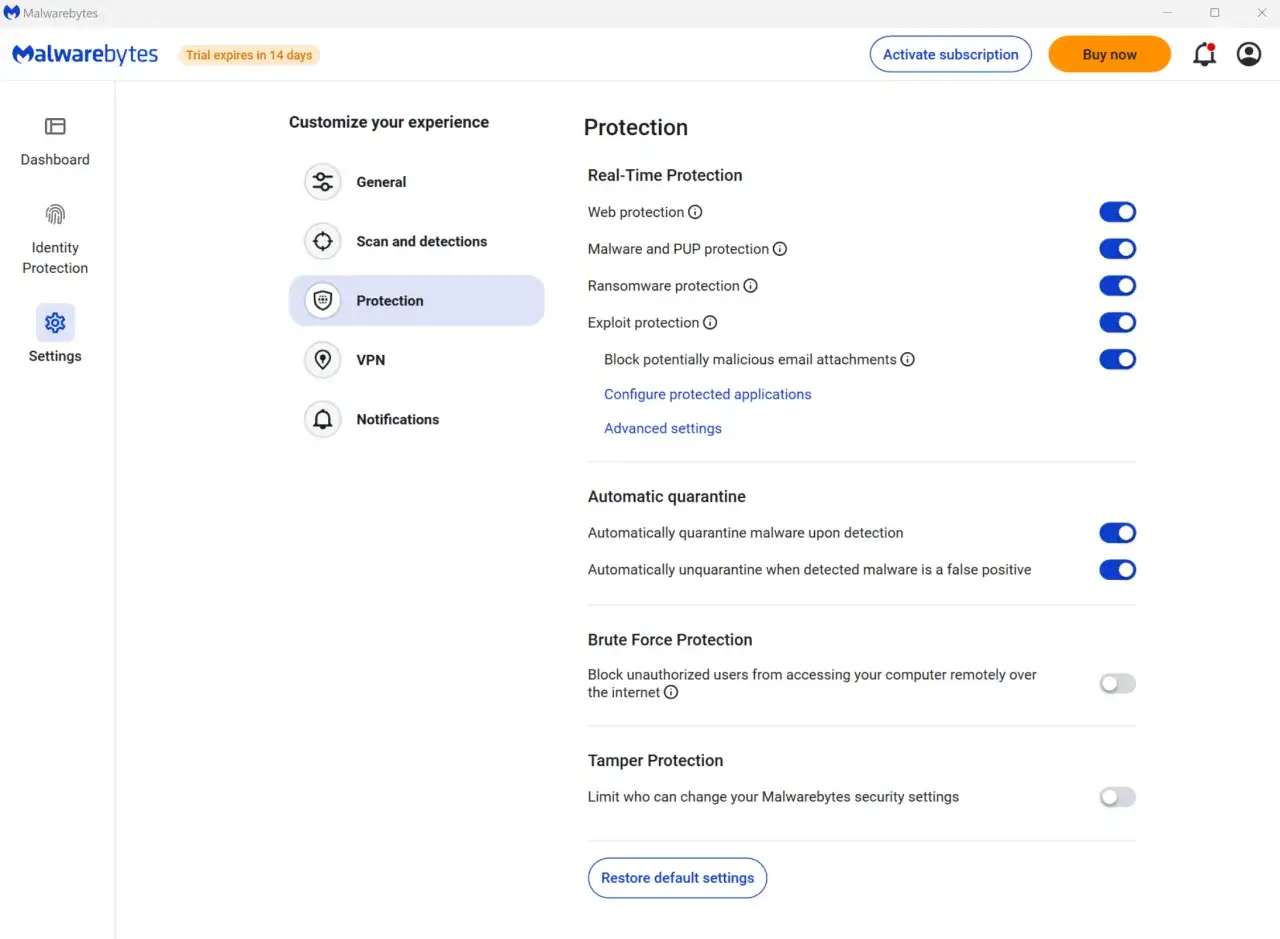The width and height of the screenshot is (1280, 939).
Task: Click the General sliders icon
Action: (322, 182)
